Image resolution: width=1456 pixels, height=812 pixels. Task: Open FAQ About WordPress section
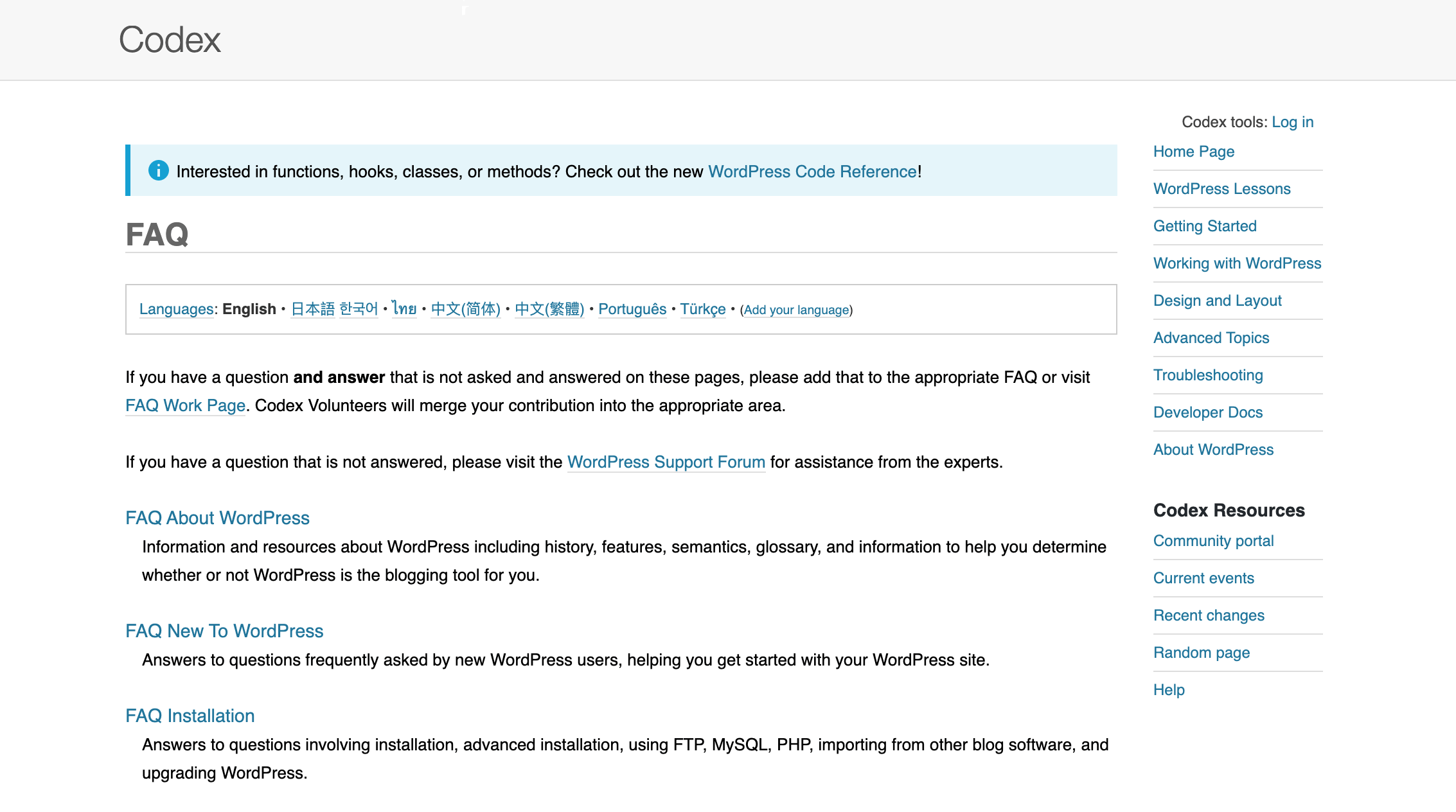tap(217, 518)
